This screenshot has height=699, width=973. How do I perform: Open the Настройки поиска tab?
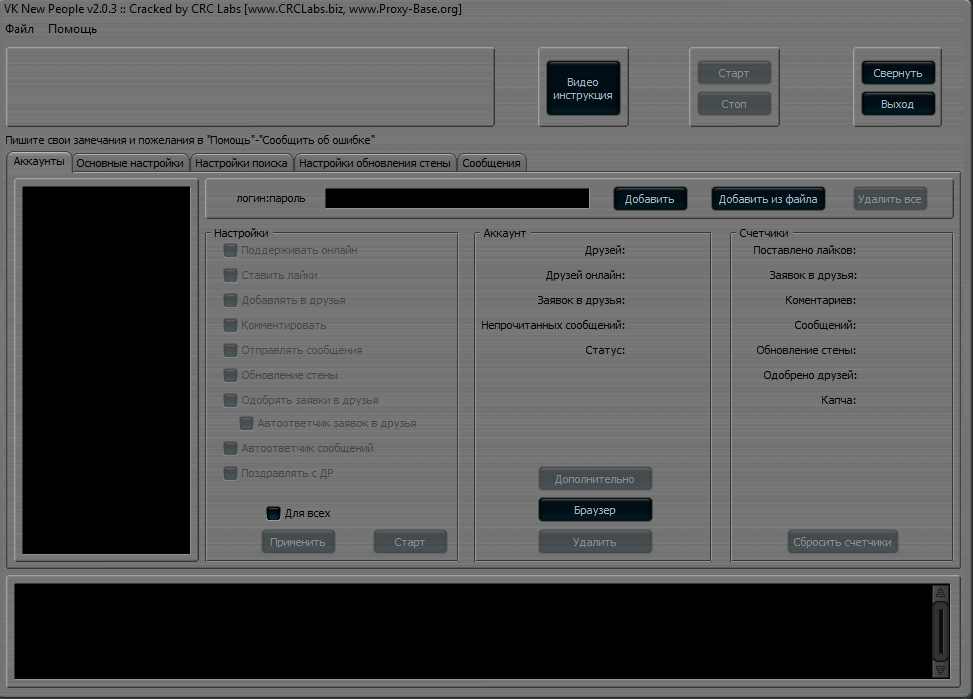point(241,163)
